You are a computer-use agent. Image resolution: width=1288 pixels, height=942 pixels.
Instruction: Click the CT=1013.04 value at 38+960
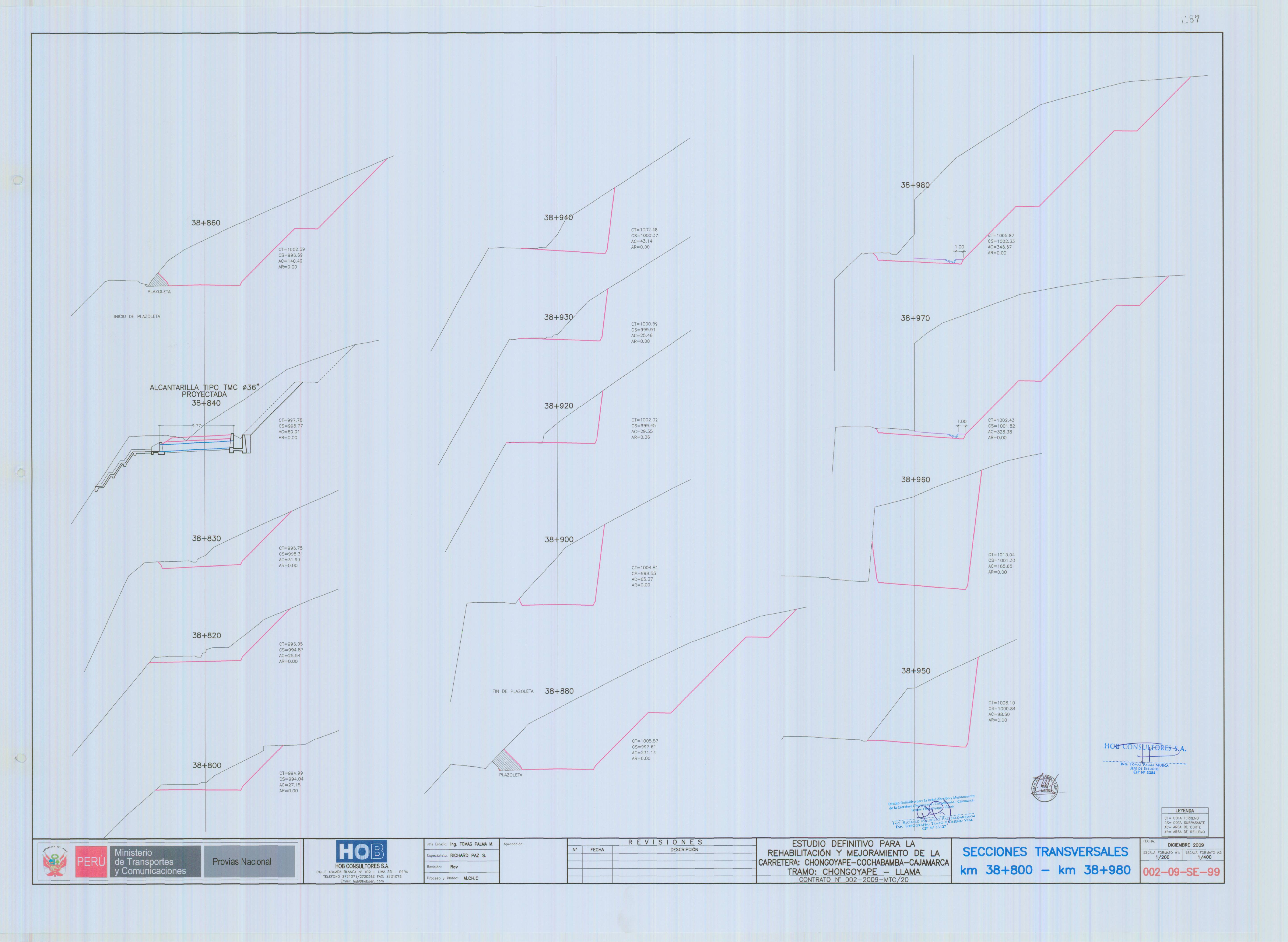(1001, 555)
